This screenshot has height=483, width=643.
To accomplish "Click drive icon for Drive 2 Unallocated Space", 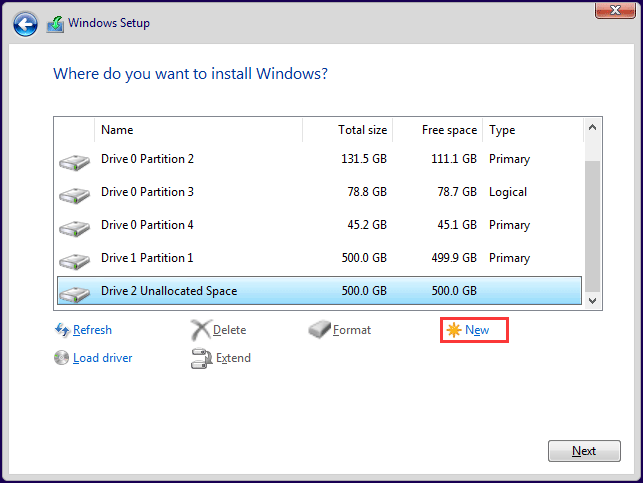I will (x=74, y=294).
